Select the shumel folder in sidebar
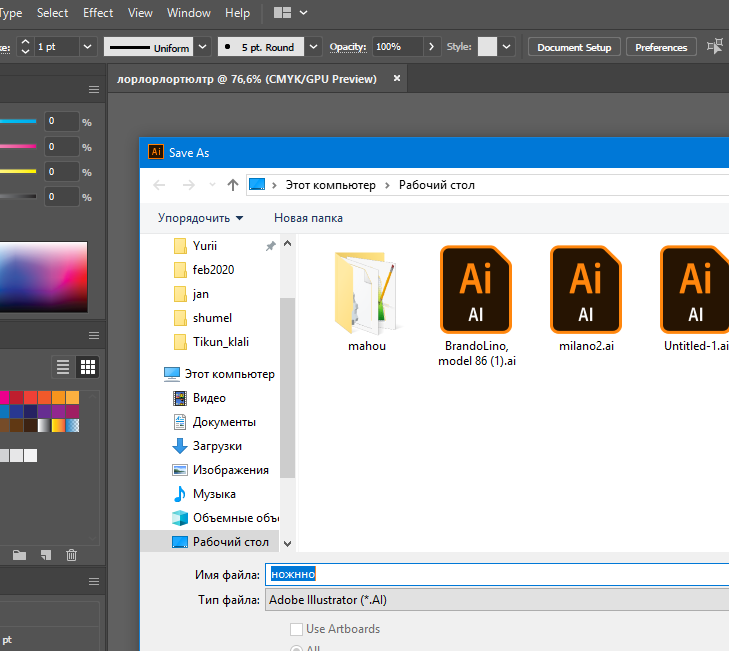 212,318
